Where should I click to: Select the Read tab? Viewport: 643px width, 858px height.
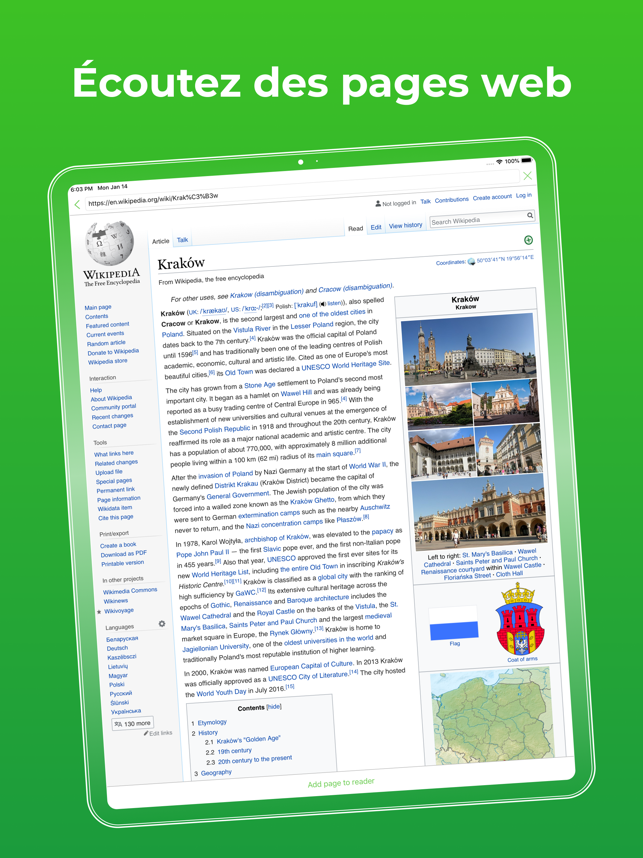coord(356,228)
